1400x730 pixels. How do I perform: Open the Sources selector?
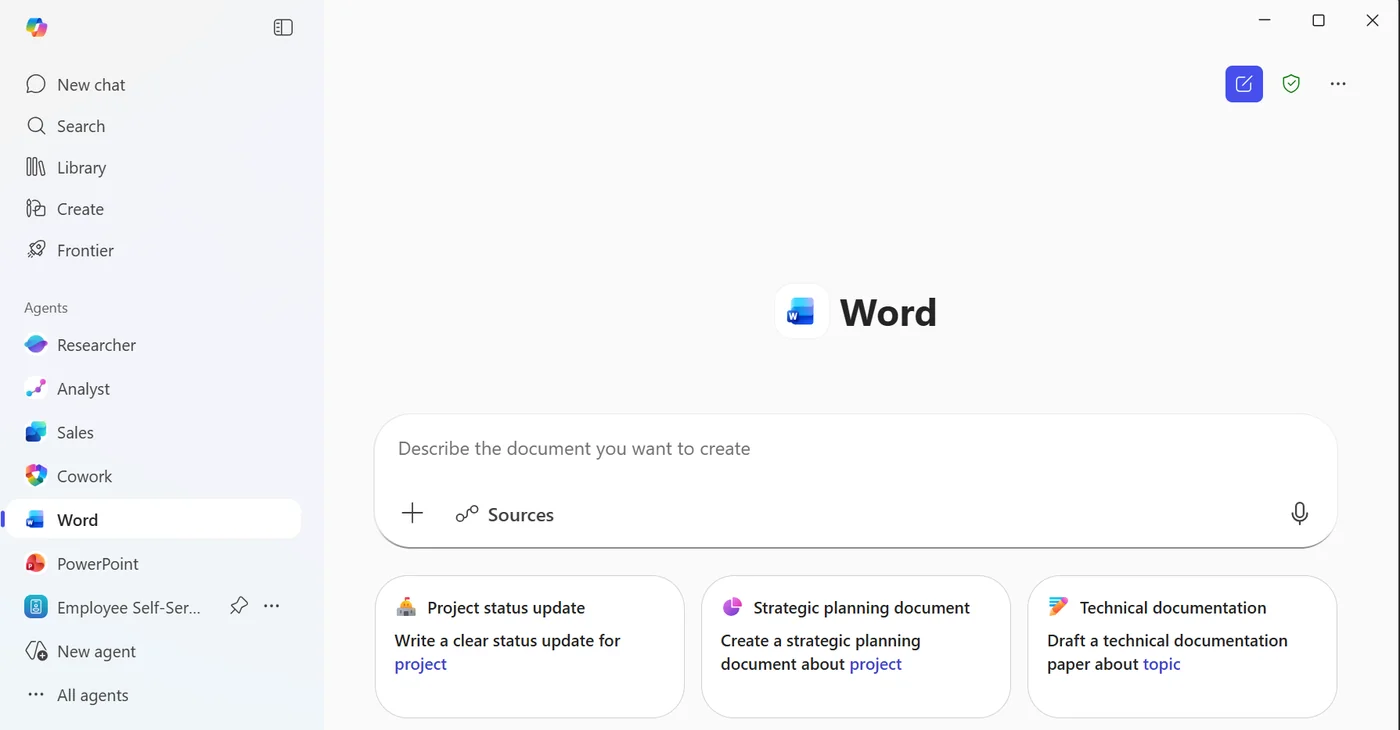point(505,515)
